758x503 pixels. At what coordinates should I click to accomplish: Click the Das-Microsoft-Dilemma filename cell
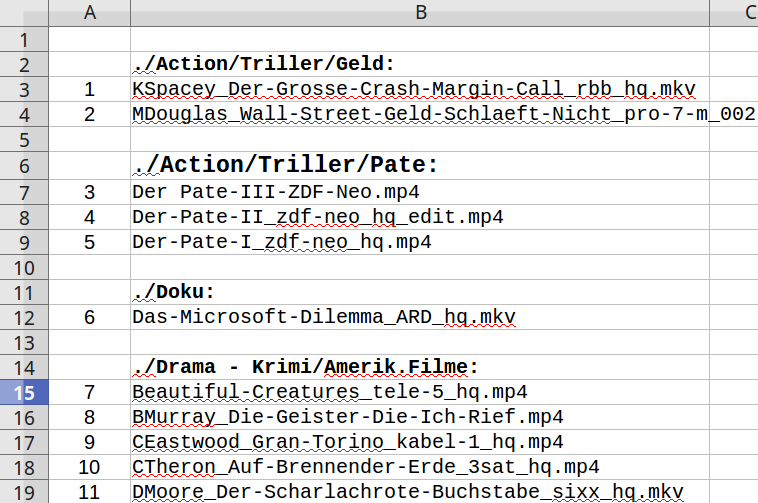[x=323, y=317]
